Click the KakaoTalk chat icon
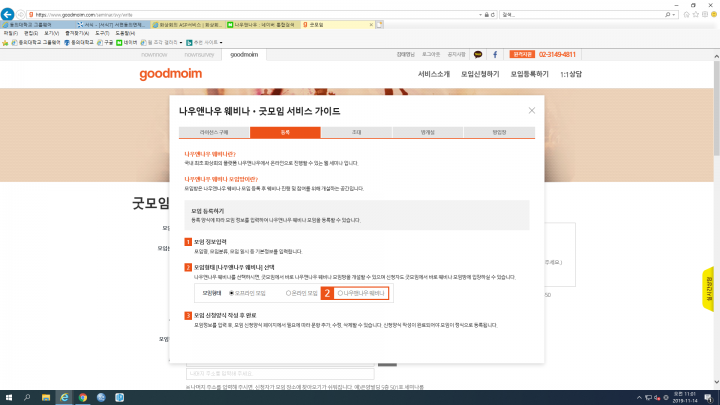The height and width of the screenshot is (405, 720). 478,55
